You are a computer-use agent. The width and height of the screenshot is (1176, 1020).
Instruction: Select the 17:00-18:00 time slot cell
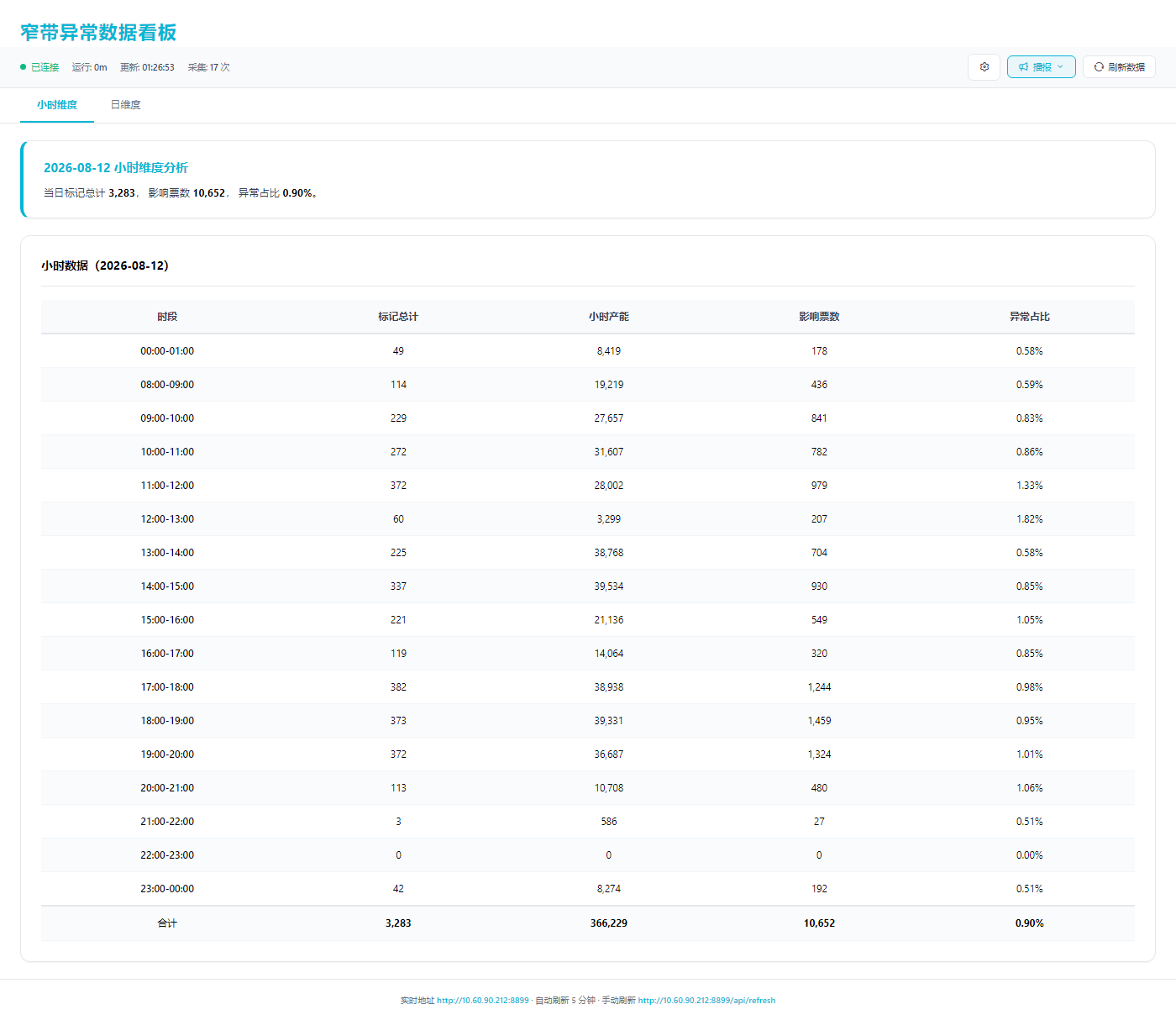(167, 687)
